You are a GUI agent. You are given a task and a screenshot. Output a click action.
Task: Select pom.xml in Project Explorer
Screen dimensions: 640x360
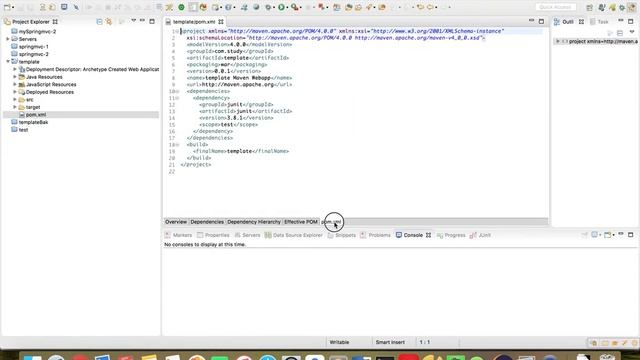(36, 115)
